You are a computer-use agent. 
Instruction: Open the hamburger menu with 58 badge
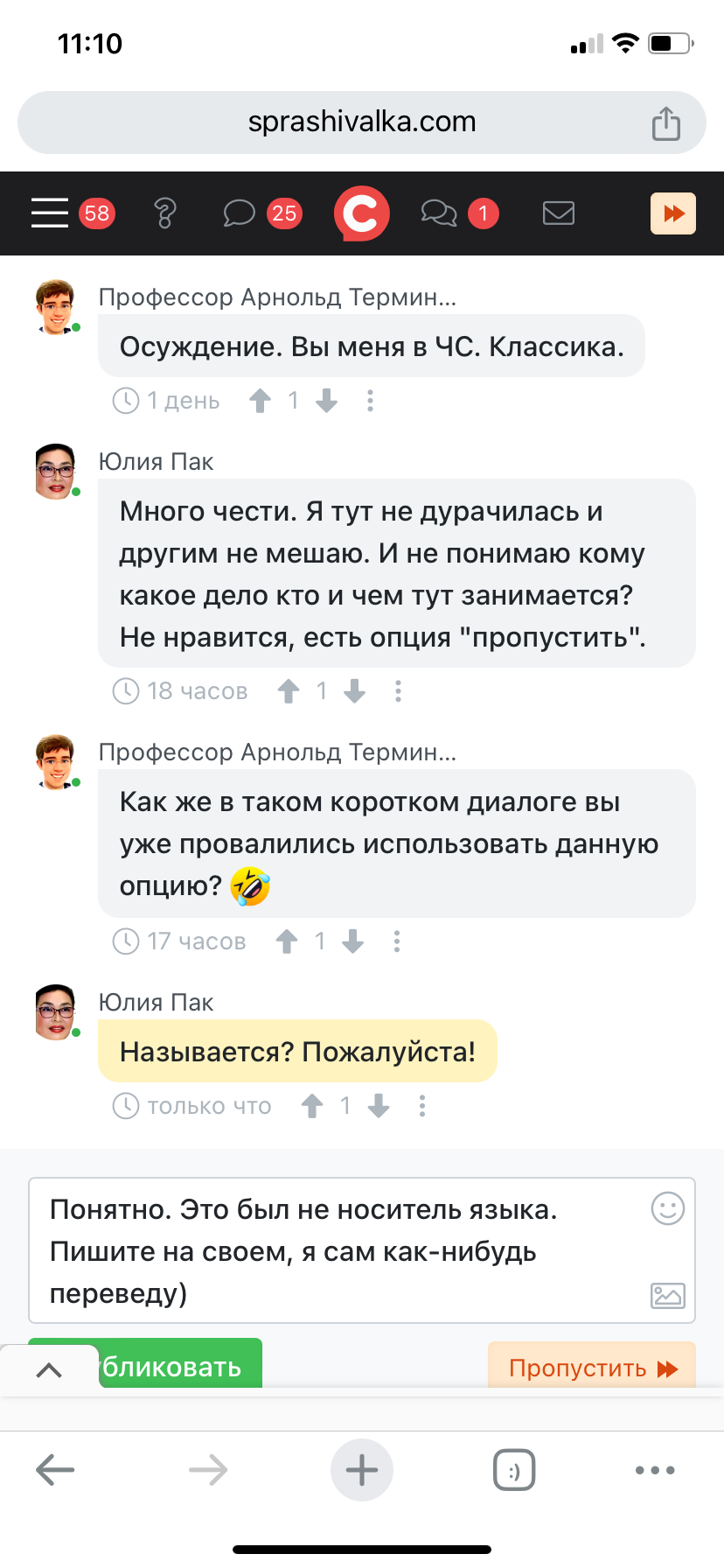(50, 213)
